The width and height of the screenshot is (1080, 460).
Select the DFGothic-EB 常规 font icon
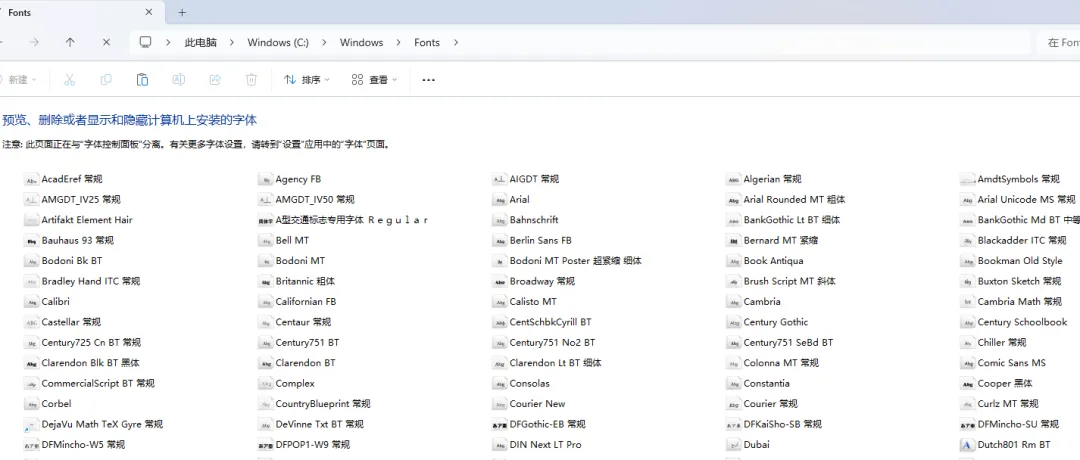(499, 425)
